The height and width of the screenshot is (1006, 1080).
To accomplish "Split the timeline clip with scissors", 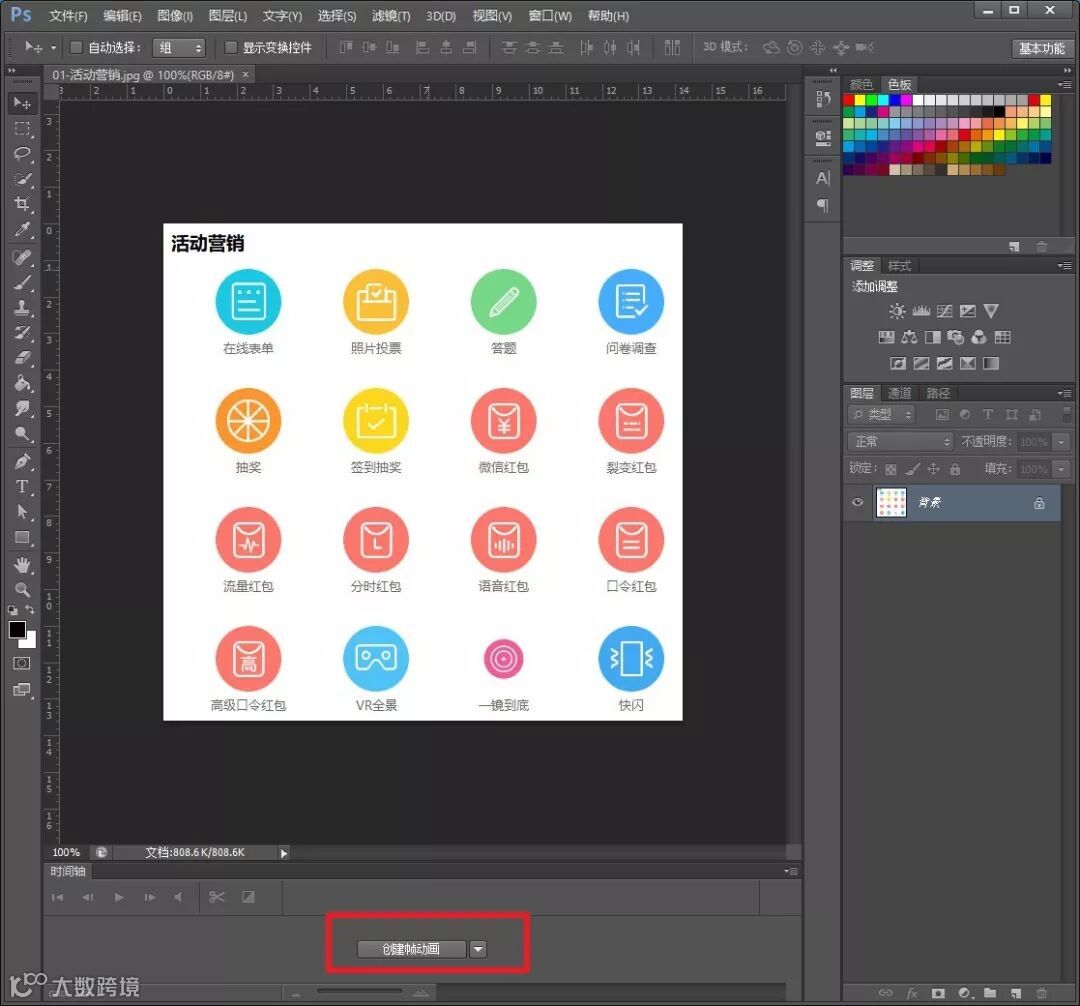I will click(217, 897).
